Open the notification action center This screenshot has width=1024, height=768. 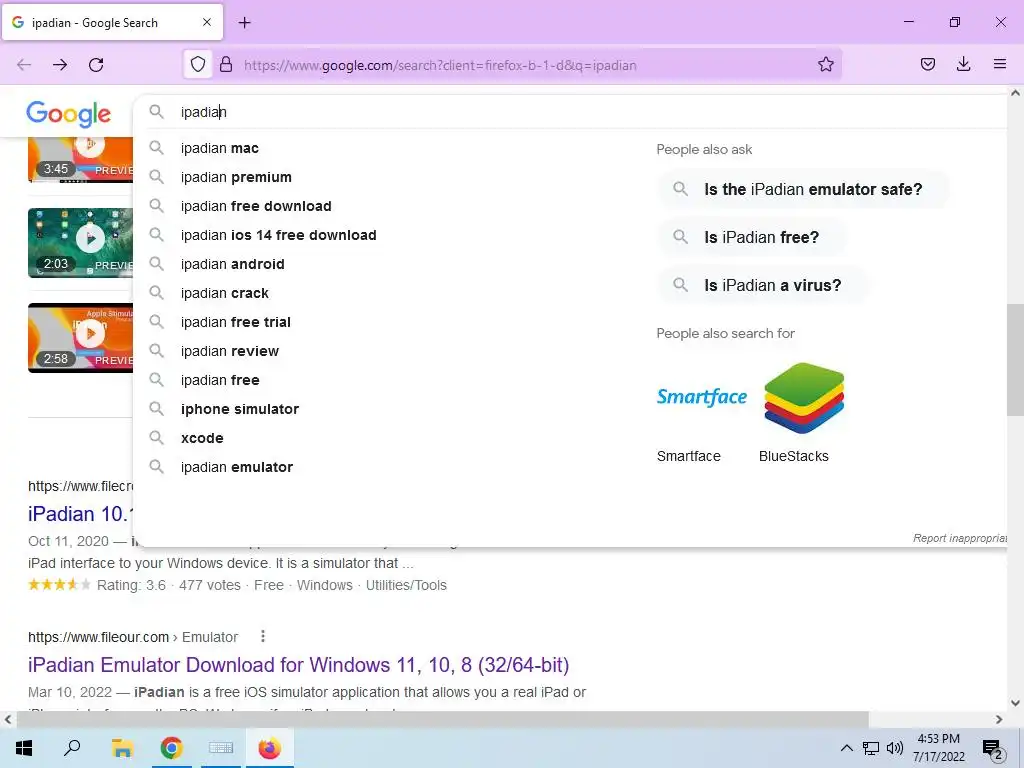tap(992, 749)
